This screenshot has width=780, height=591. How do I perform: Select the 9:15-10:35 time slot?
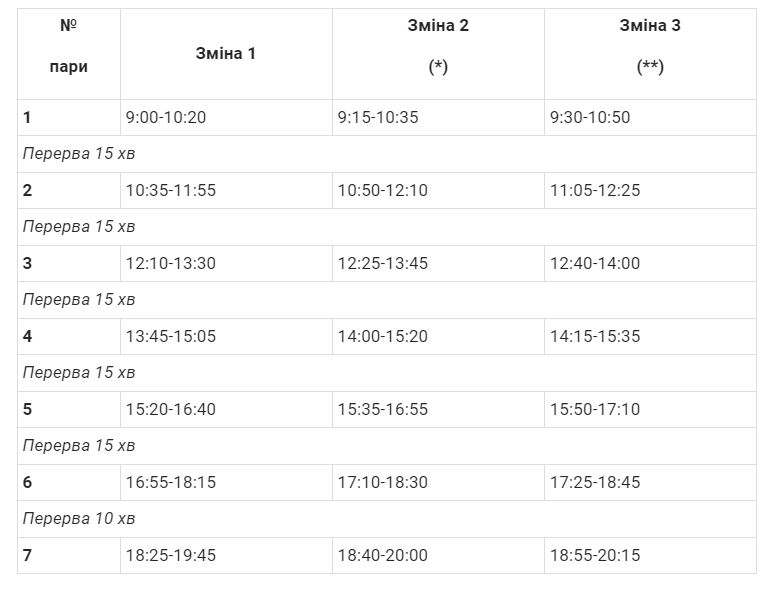coord(378,118)
